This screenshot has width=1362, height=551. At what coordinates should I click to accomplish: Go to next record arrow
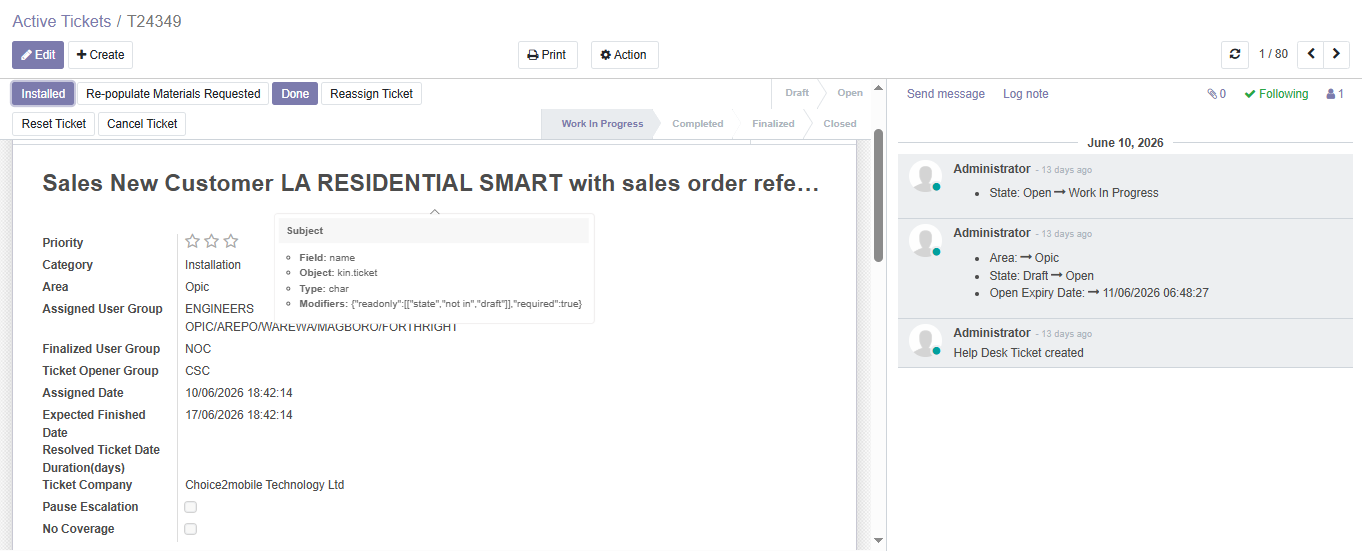coord(1336,55)
